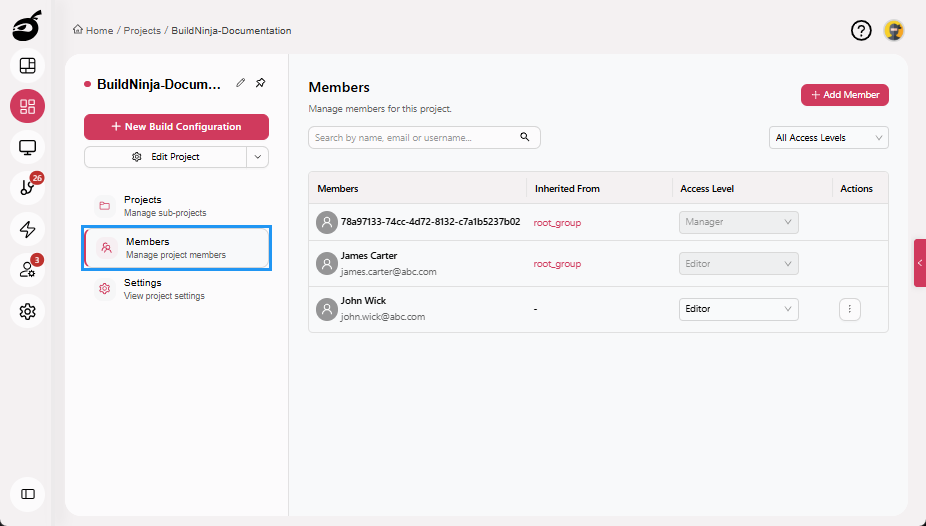Screen dimensions: 926x526
Task: Click john.wick@abc.com email text
Action: tap(383, 316)
